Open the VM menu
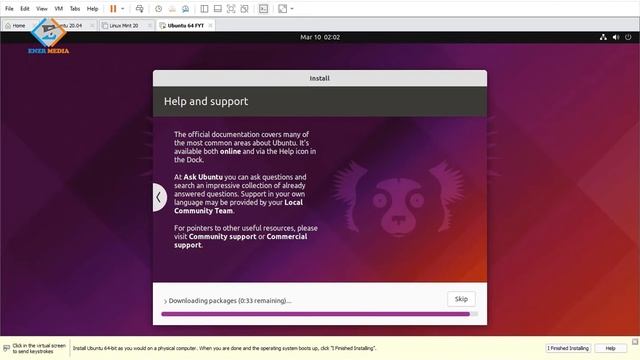The image size is (640, 360). (59, 9)
